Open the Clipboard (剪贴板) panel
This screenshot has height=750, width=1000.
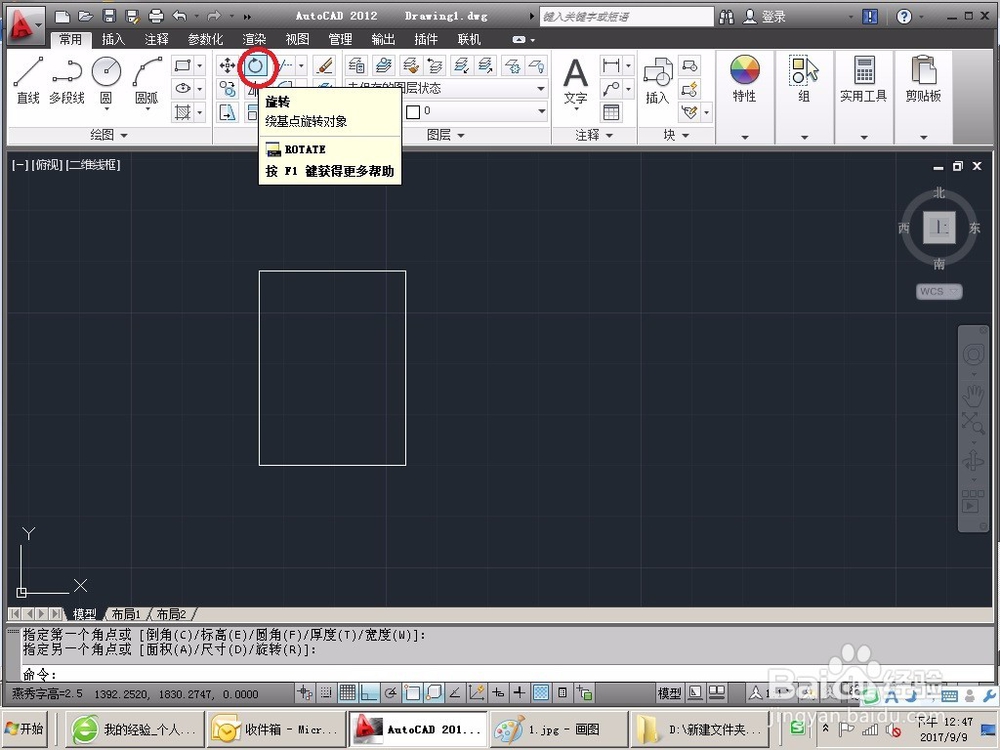point(923,97)
